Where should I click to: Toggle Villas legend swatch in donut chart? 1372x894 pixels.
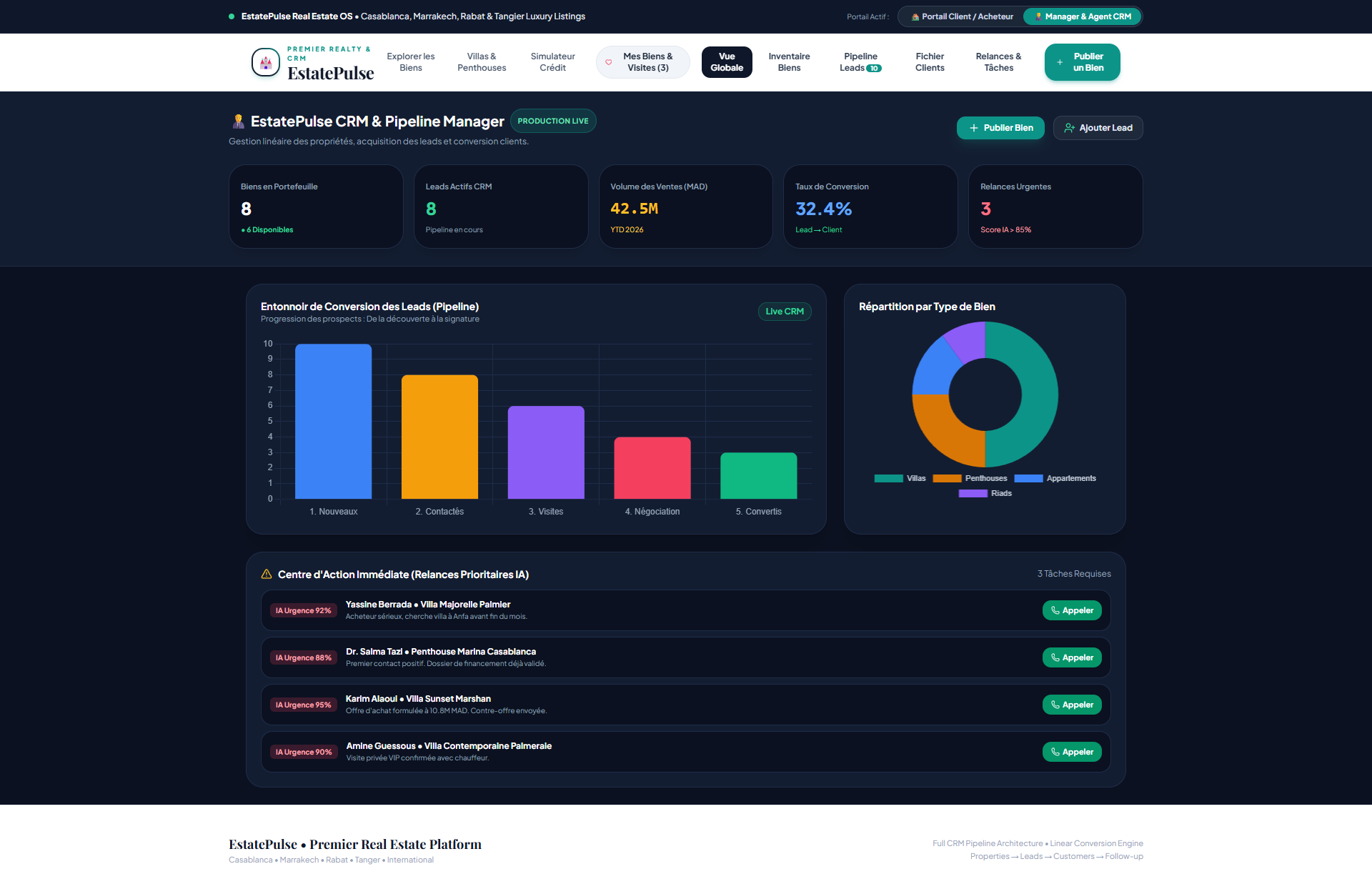pos(888,479)
